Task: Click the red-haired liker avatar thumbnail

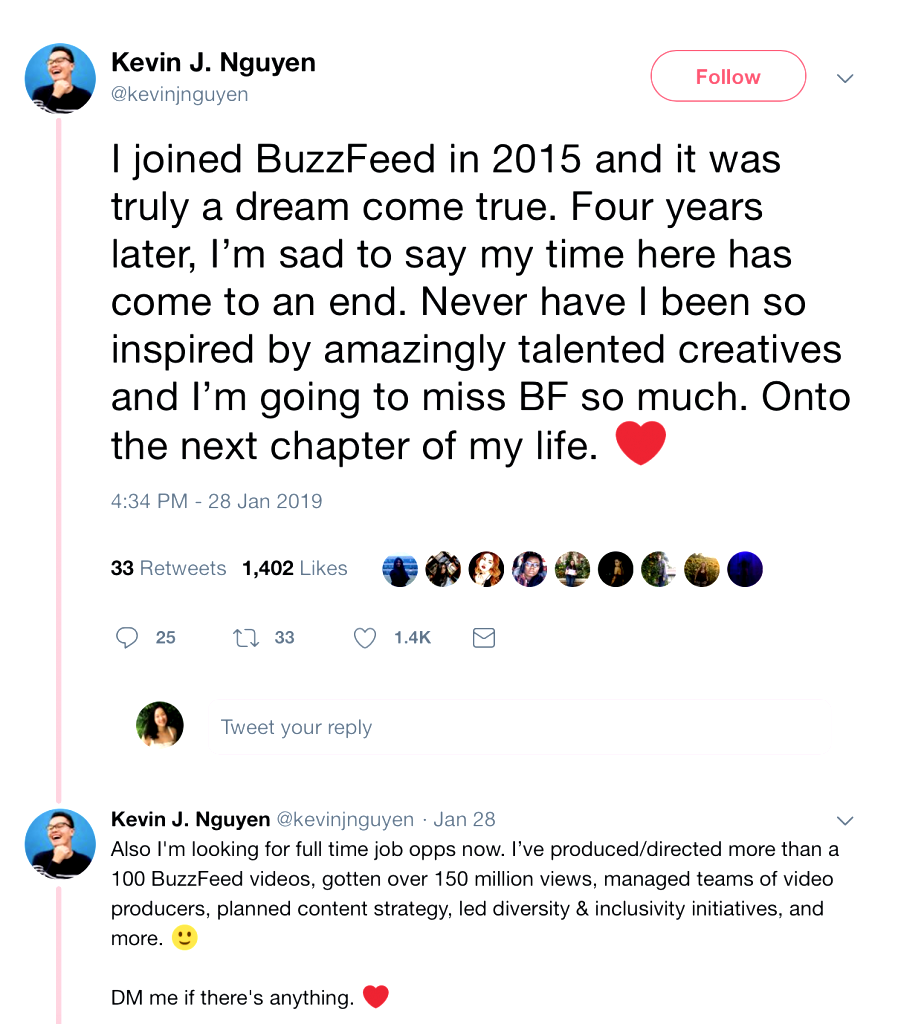Action: (486, 569)
